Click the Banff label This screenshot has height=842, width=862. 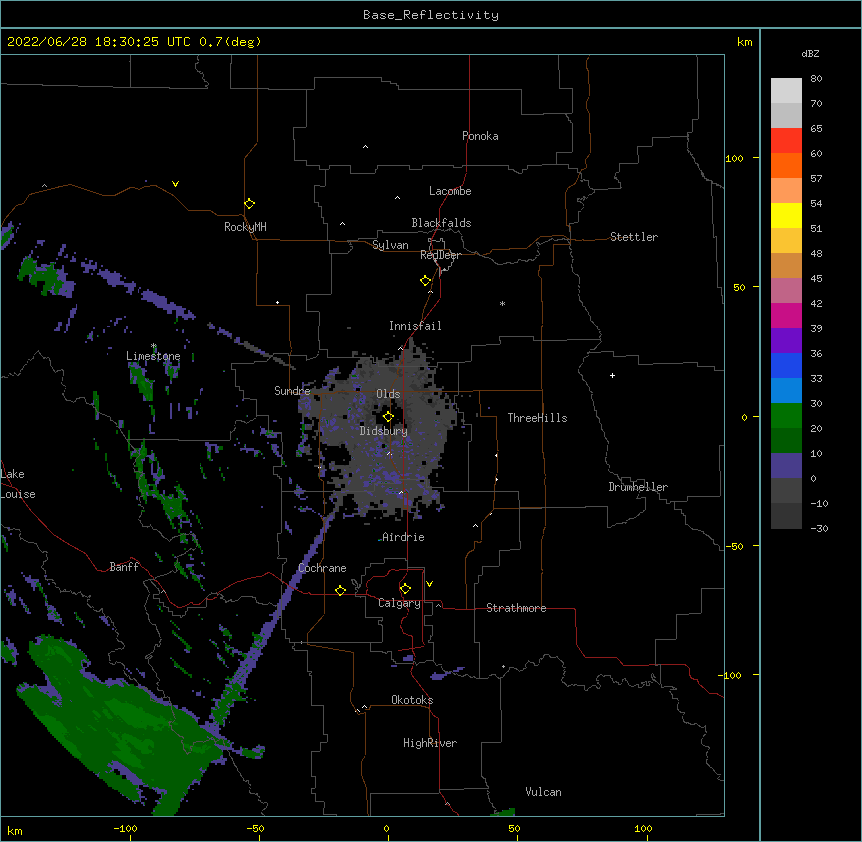pos(124,567)
